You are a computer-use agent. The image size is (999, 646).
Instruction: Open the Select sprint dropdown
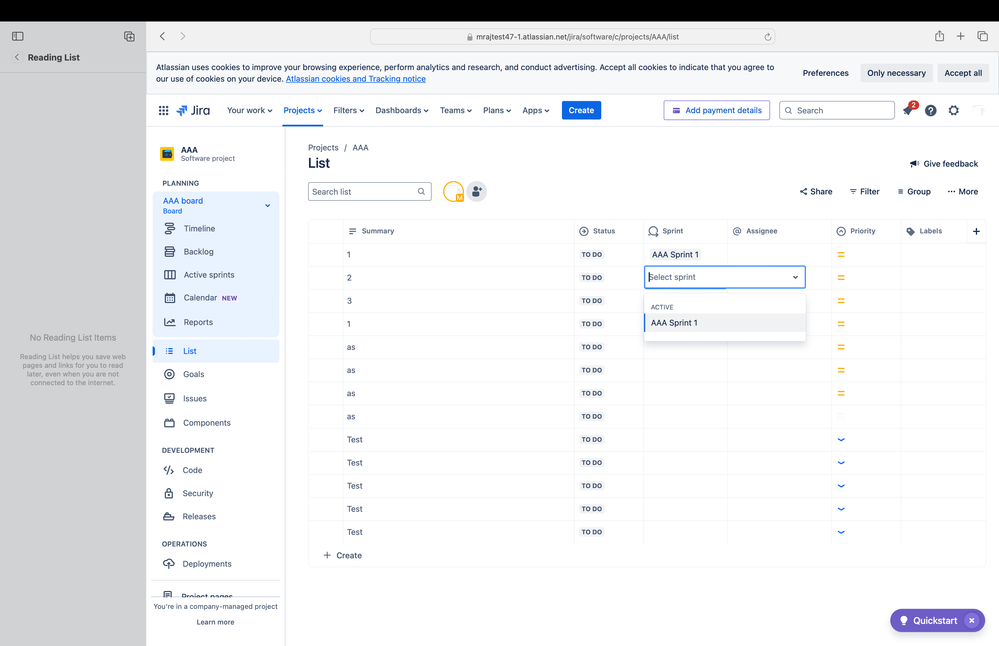click(x=725, y=277)
